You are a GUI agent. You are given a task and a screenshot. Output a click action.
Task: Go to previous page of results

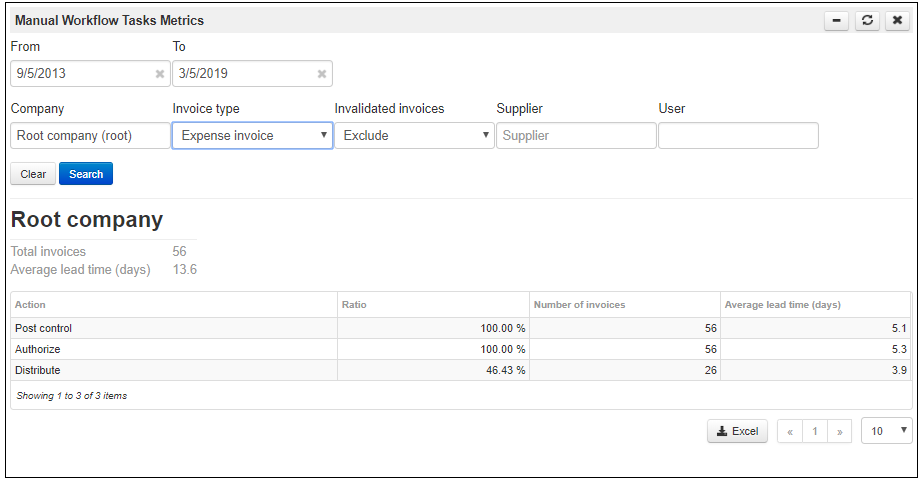pyautogui.click(x=790, y=431)
